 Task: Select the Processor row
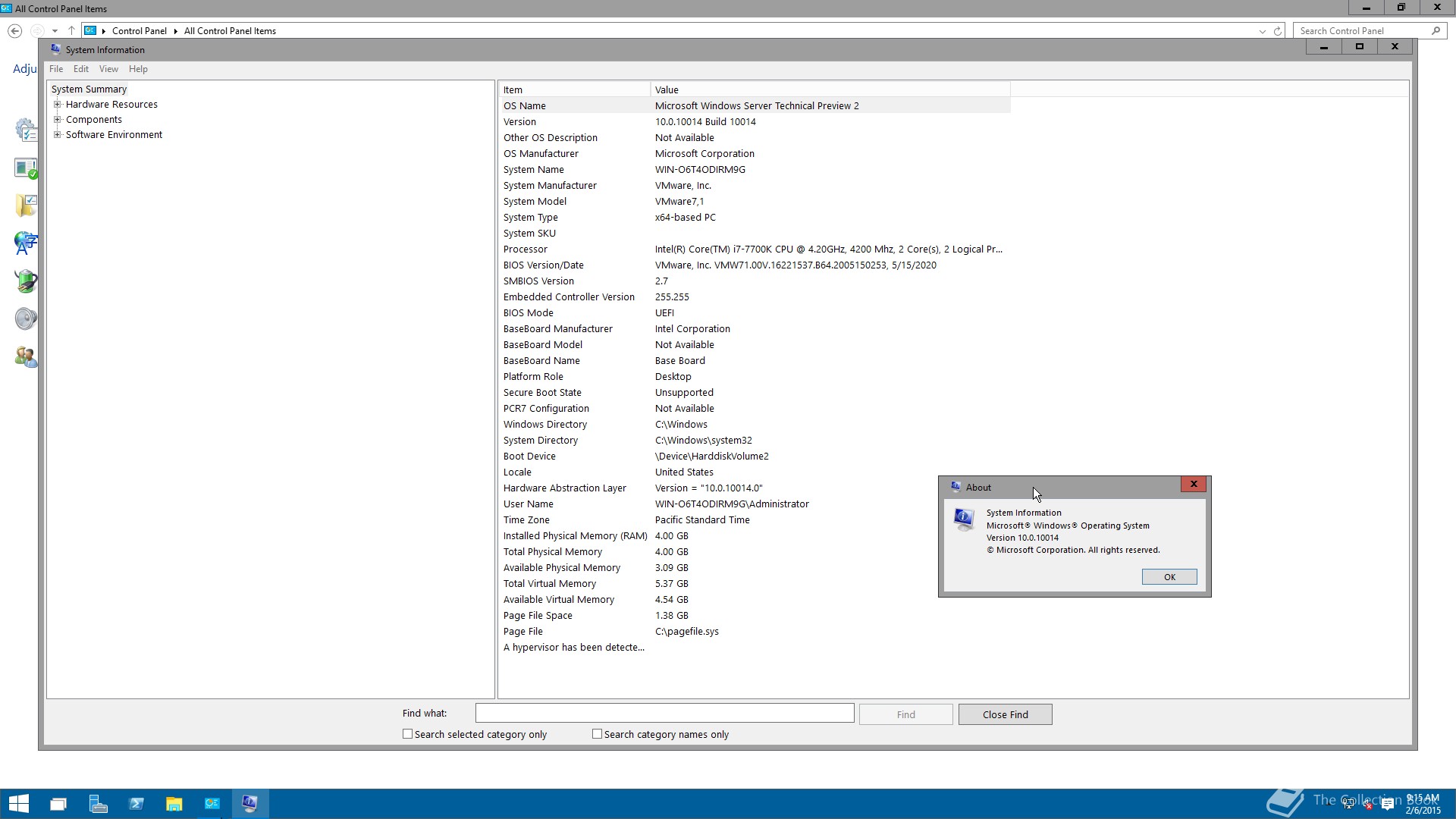coord(755,249)
